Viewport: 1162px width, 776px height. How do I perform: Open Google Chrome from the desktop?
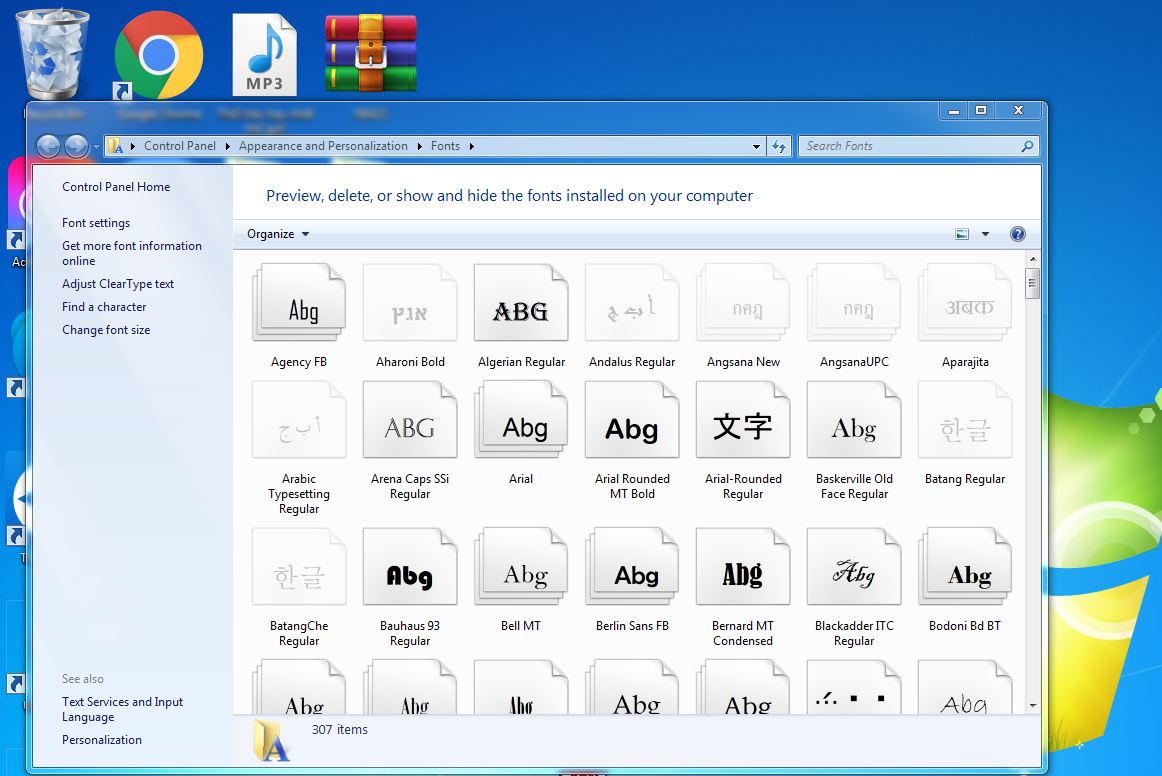click(158, 56)
